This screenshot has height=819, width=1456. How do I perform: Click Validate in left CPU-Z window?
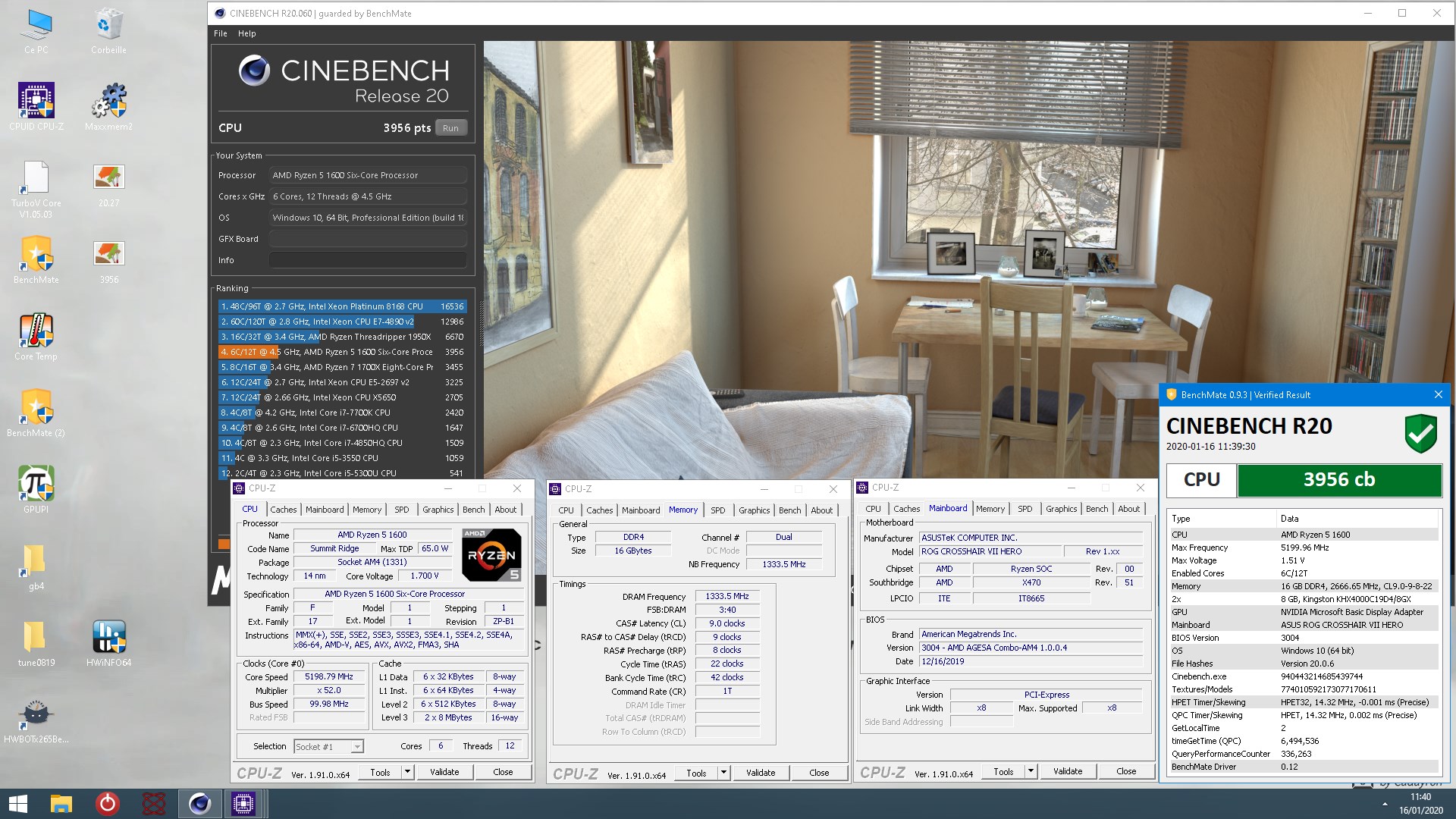point(444,772)
